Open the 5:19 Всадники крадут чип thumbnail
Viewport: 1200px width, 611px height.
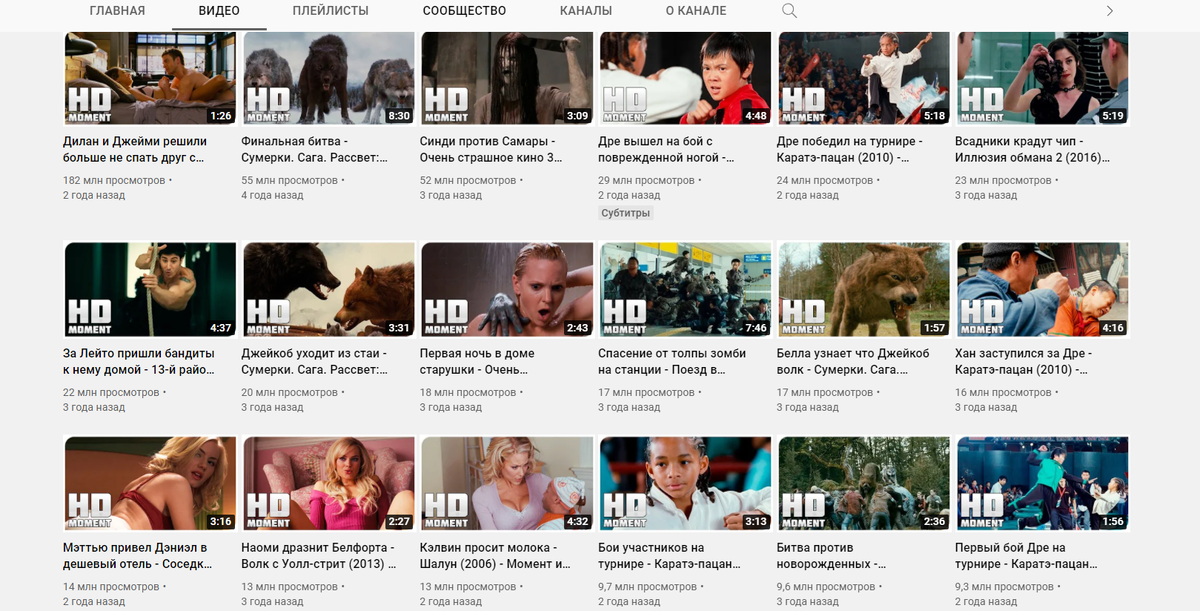coord(1043,78)
